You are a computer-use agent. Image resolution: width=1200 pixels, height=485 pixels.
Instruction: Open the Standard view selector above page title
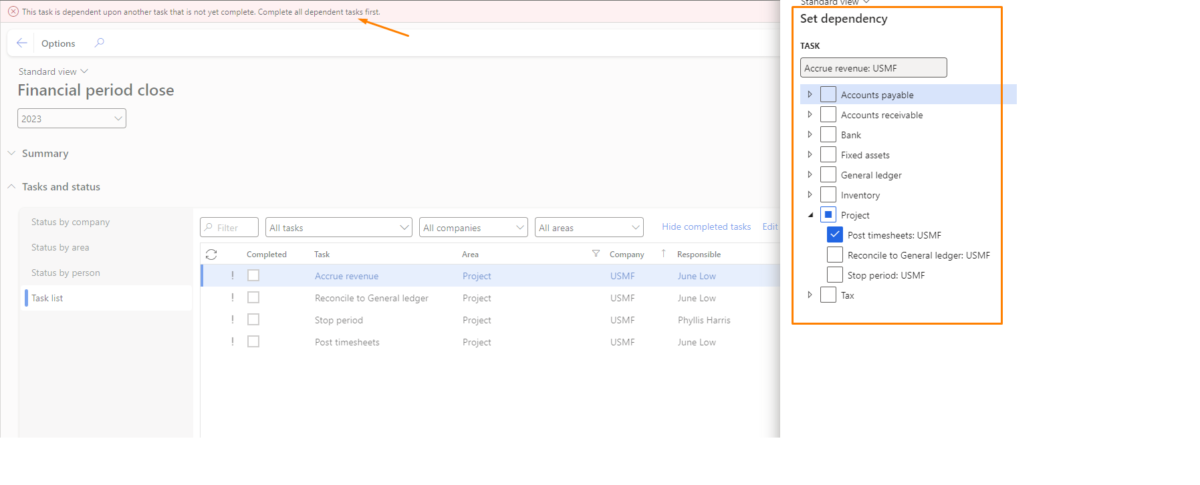pyautogui.click(x=54, y=72)
